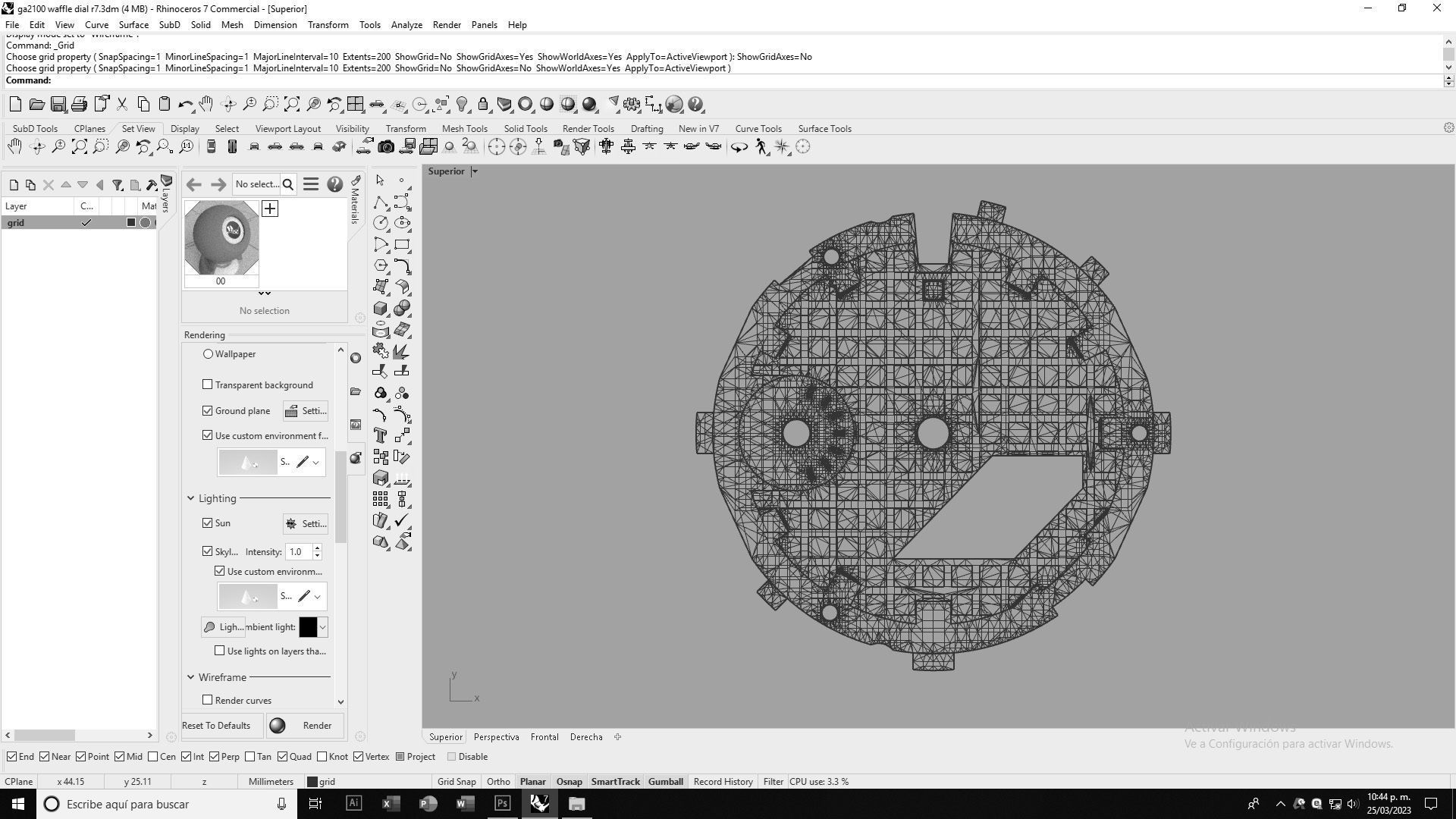Image resolution: width=1456 pixels, height=819 pixels.
Task: Open the Analyze menu
Action: (x=406, y=25)
